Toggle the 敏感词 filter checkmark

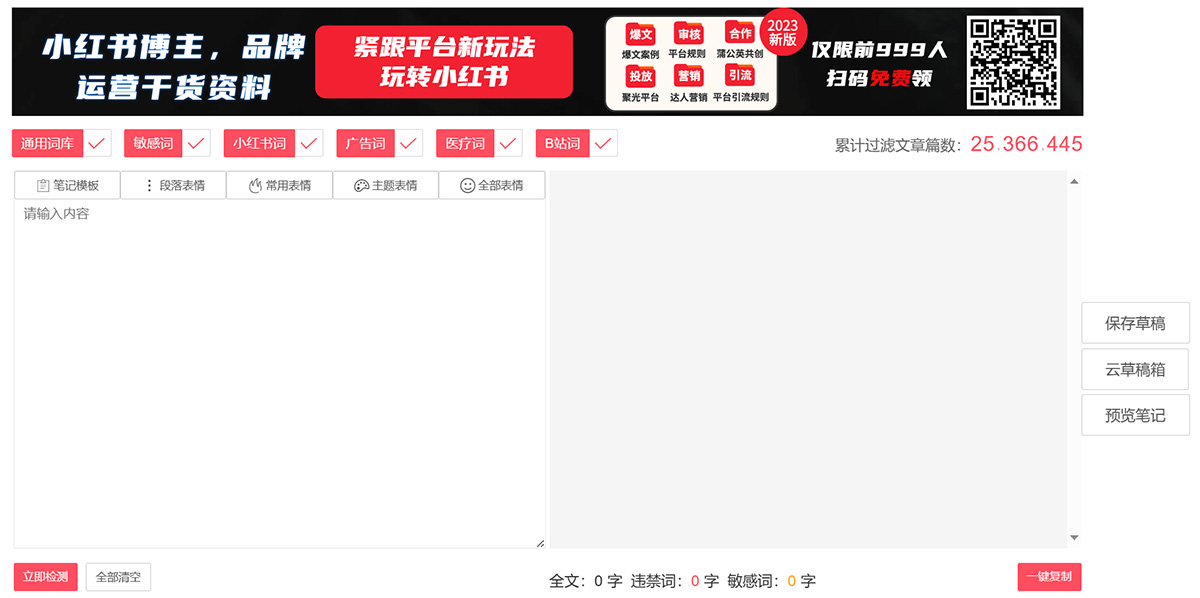click(196, 143)
